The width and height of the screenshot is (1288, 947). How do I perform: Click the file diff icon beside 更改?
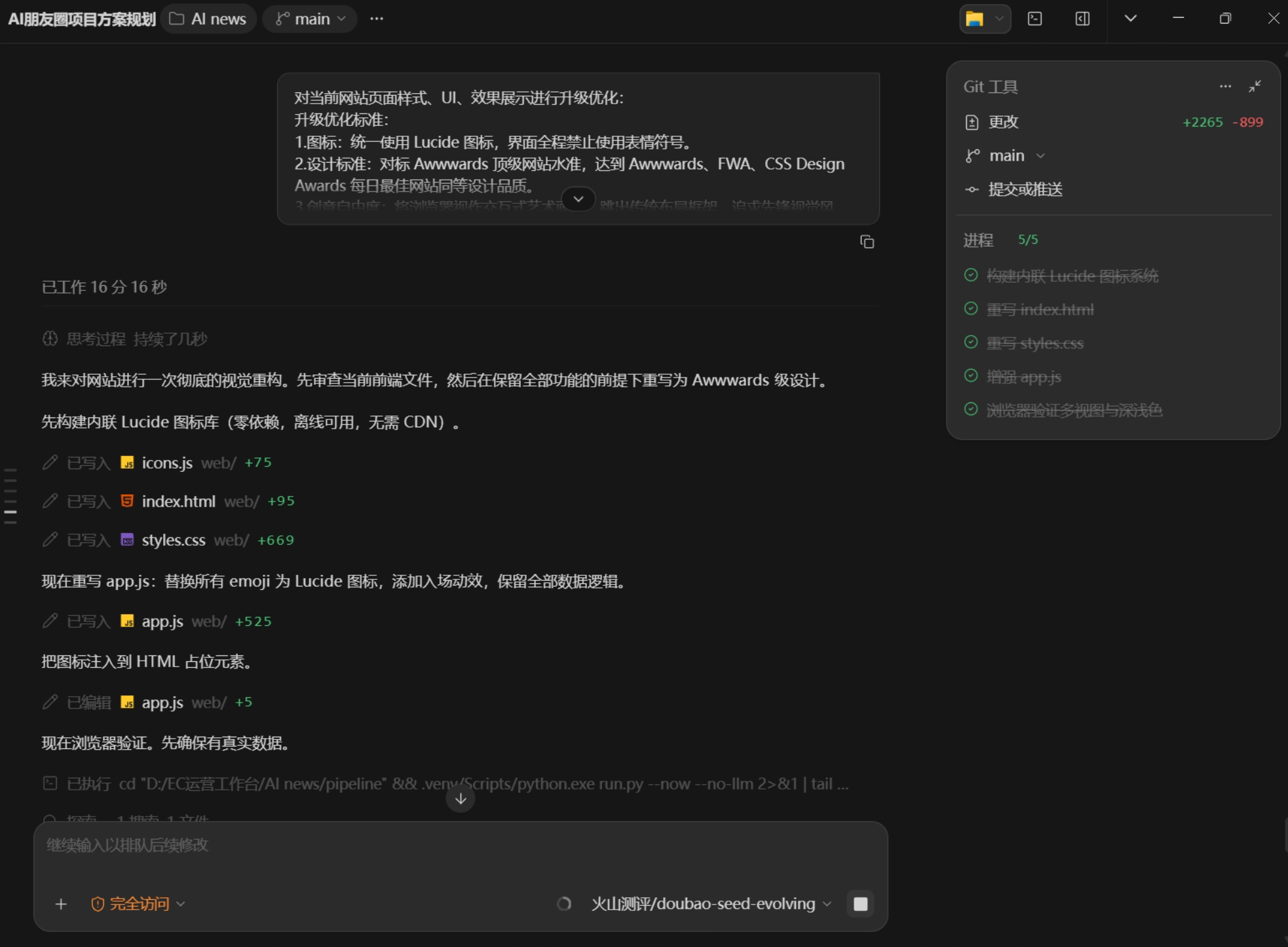(972, 123)
